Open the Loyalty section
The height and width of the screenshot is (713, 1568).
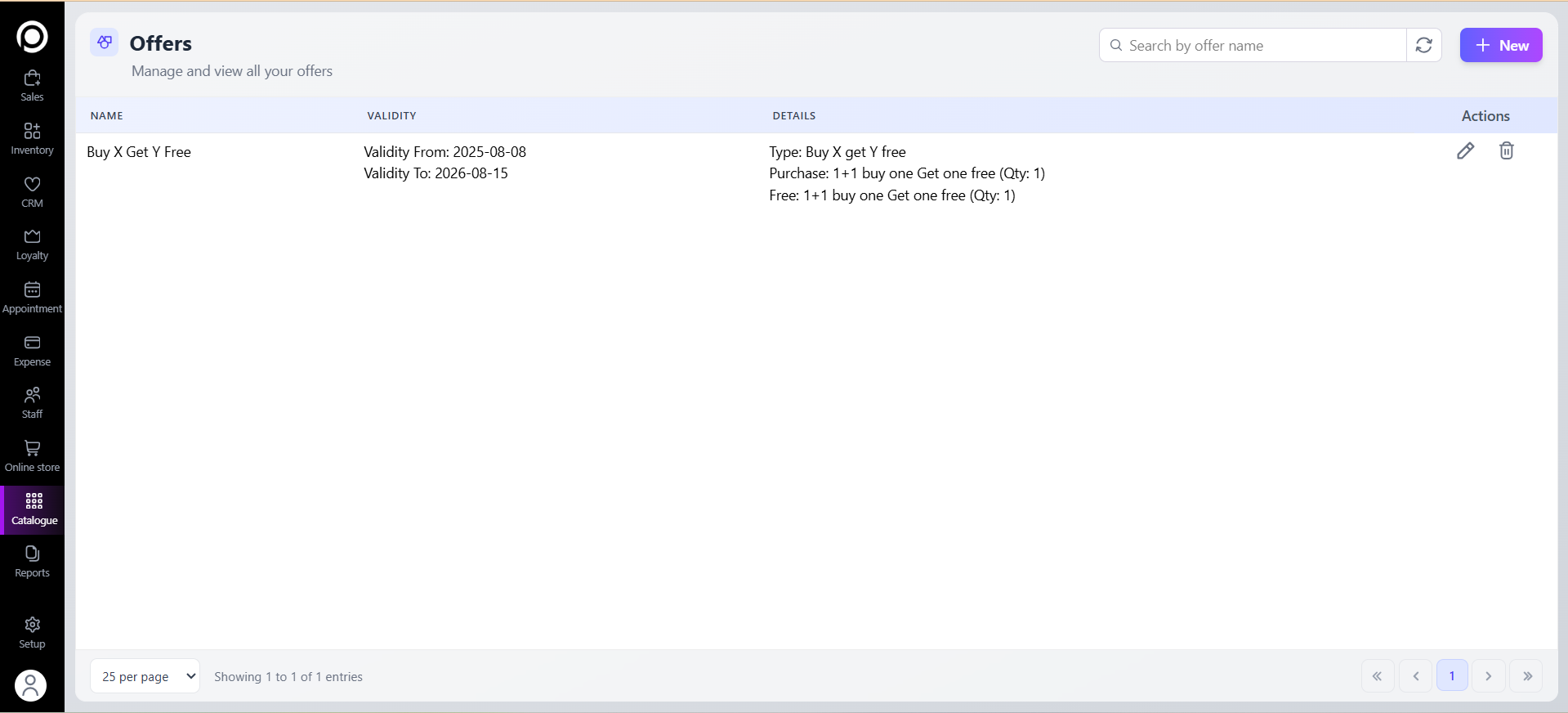(x=32, y=244)
